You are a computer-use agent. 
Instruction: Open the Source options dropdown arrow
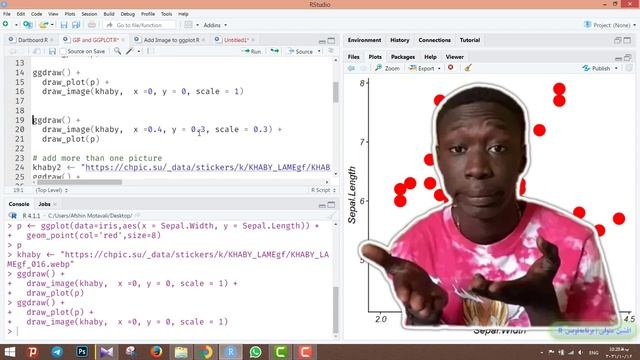(x=319, y=51)
